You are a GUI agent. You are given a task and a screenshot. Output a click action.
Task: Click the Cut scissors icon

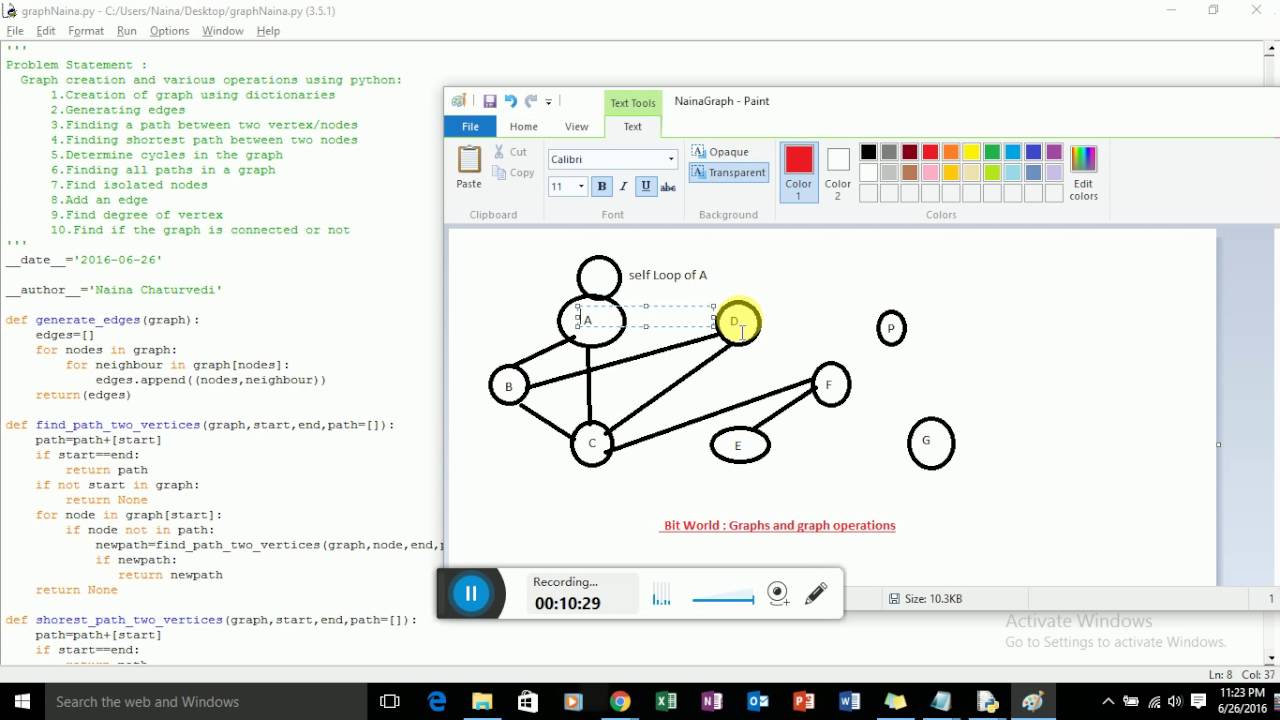click(499, 152)
